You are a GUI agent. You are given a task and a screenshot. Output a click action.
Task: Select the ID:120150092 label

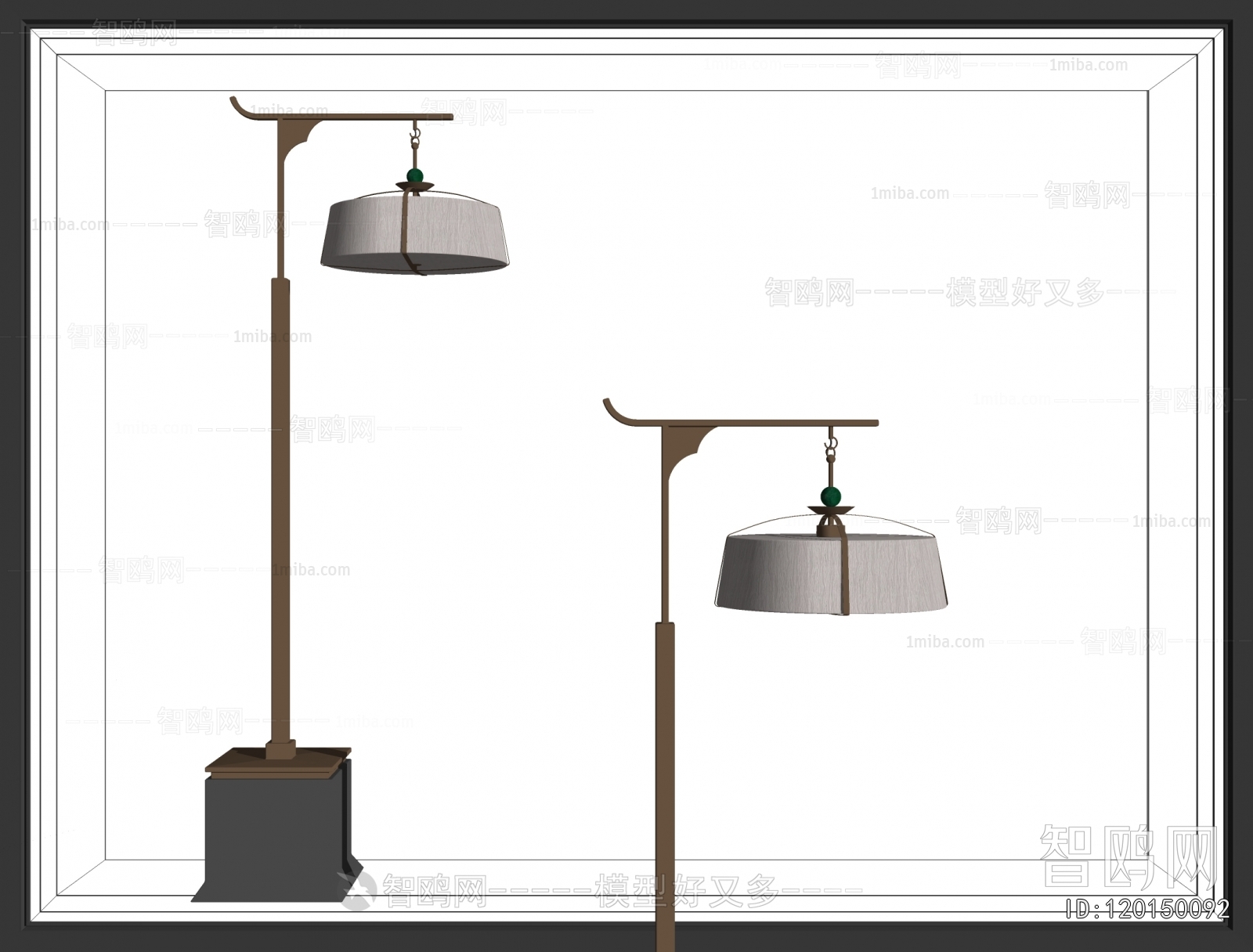(x=1148, y=908)
